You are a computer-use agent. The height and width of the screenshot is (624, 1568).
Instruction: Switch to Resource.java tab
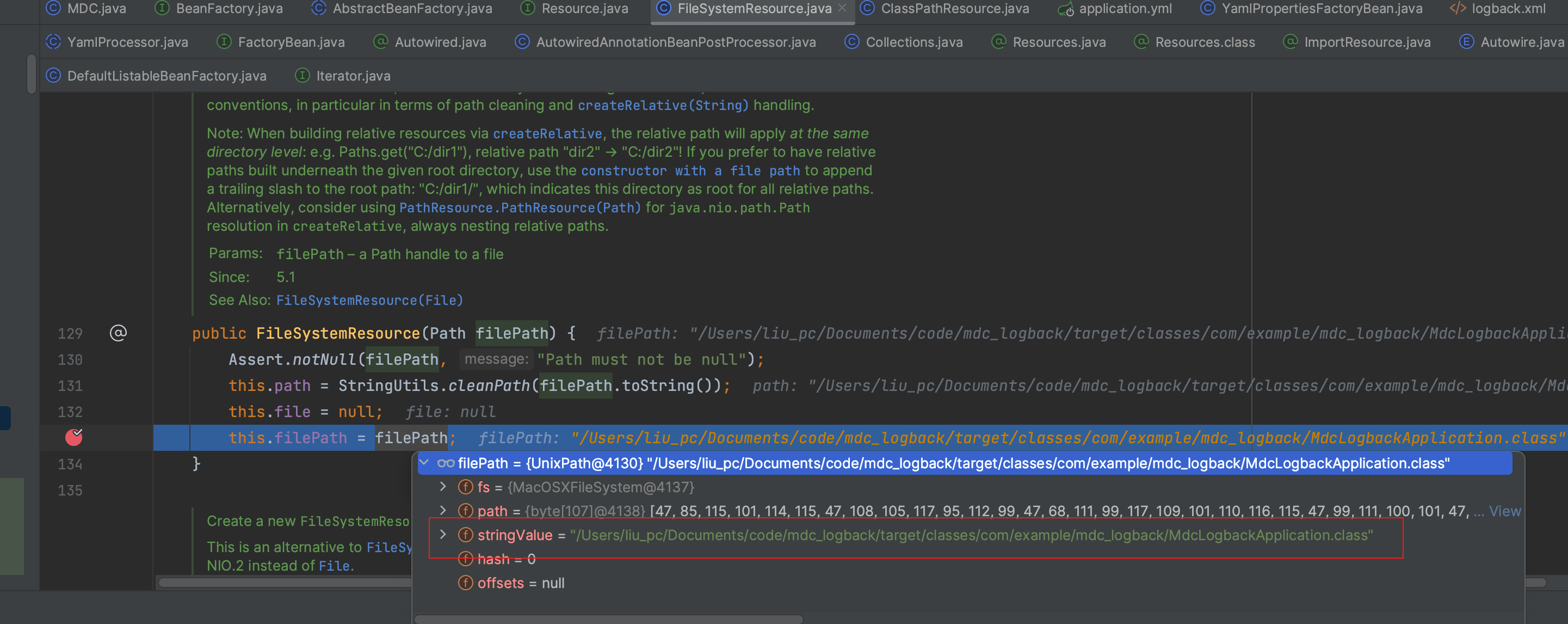[x=575, y=9]
